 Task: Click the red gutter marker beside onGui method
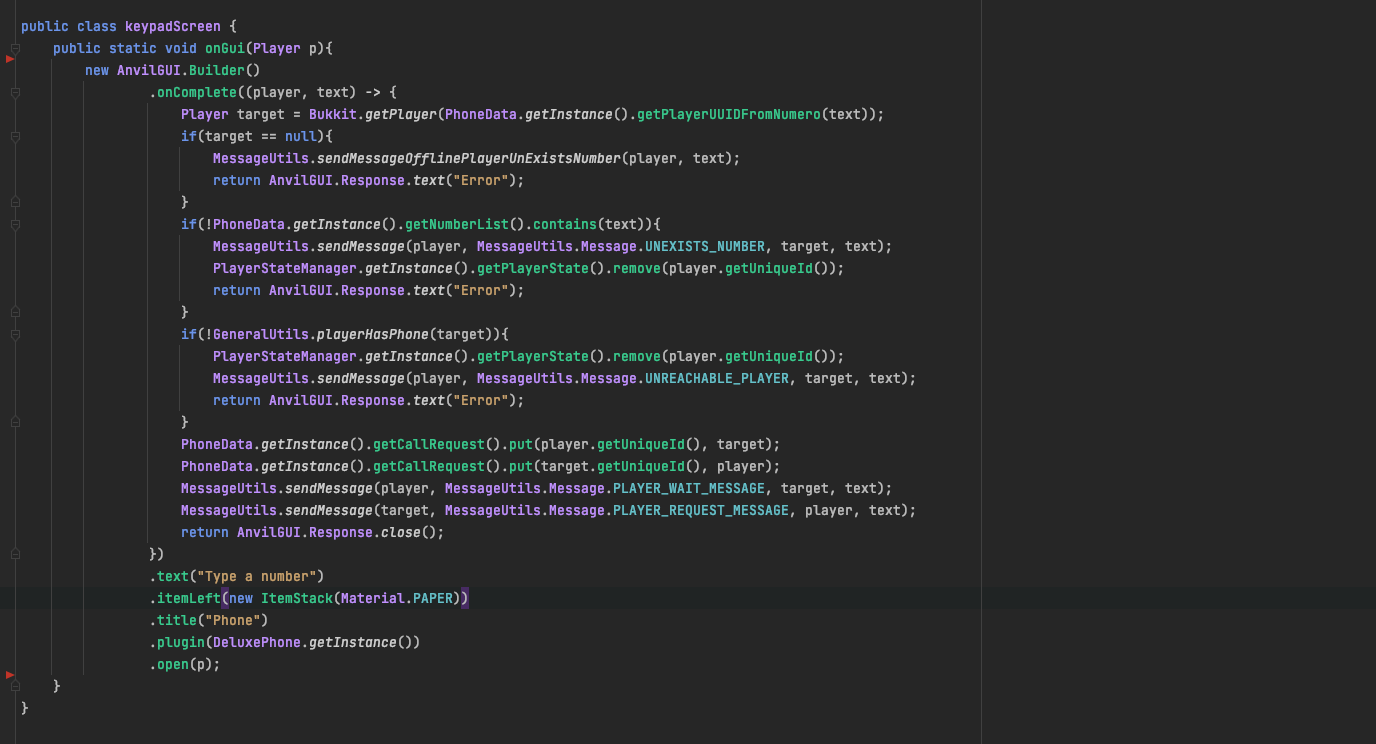tap(9, 58)
